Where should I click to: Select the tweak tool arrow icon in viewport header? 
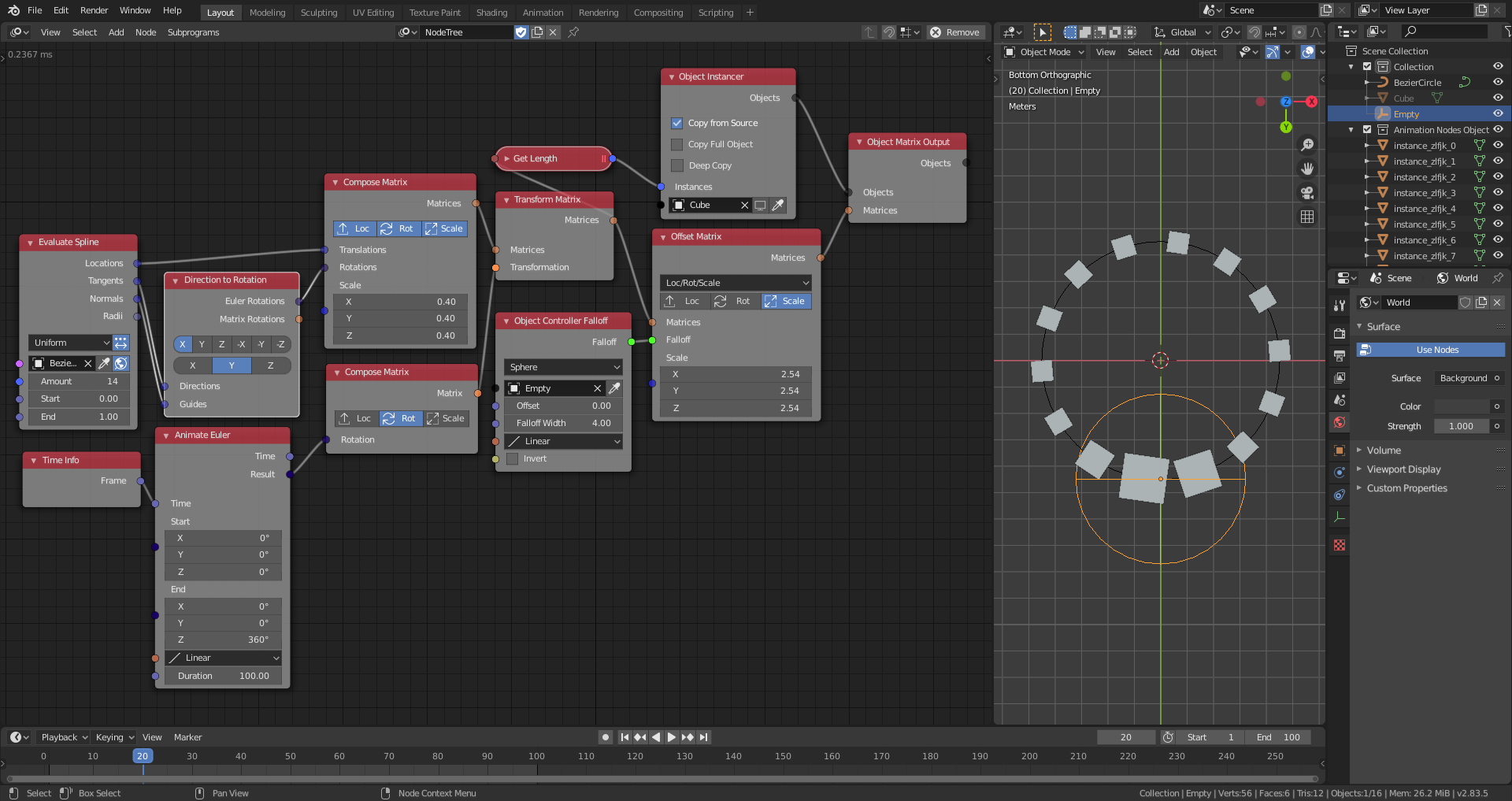tap(1042, 32)
